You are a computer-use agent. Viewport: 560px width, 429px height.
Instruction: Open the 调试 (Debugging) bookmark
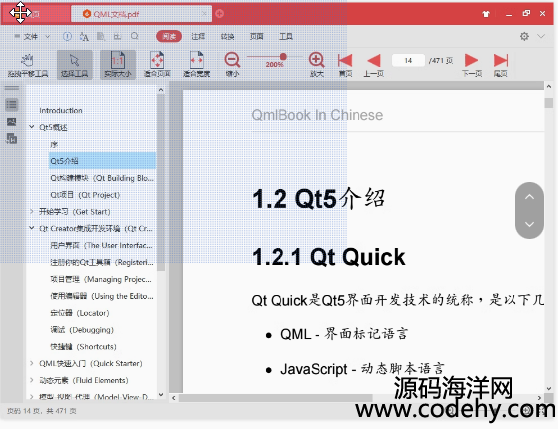[82, 329]
